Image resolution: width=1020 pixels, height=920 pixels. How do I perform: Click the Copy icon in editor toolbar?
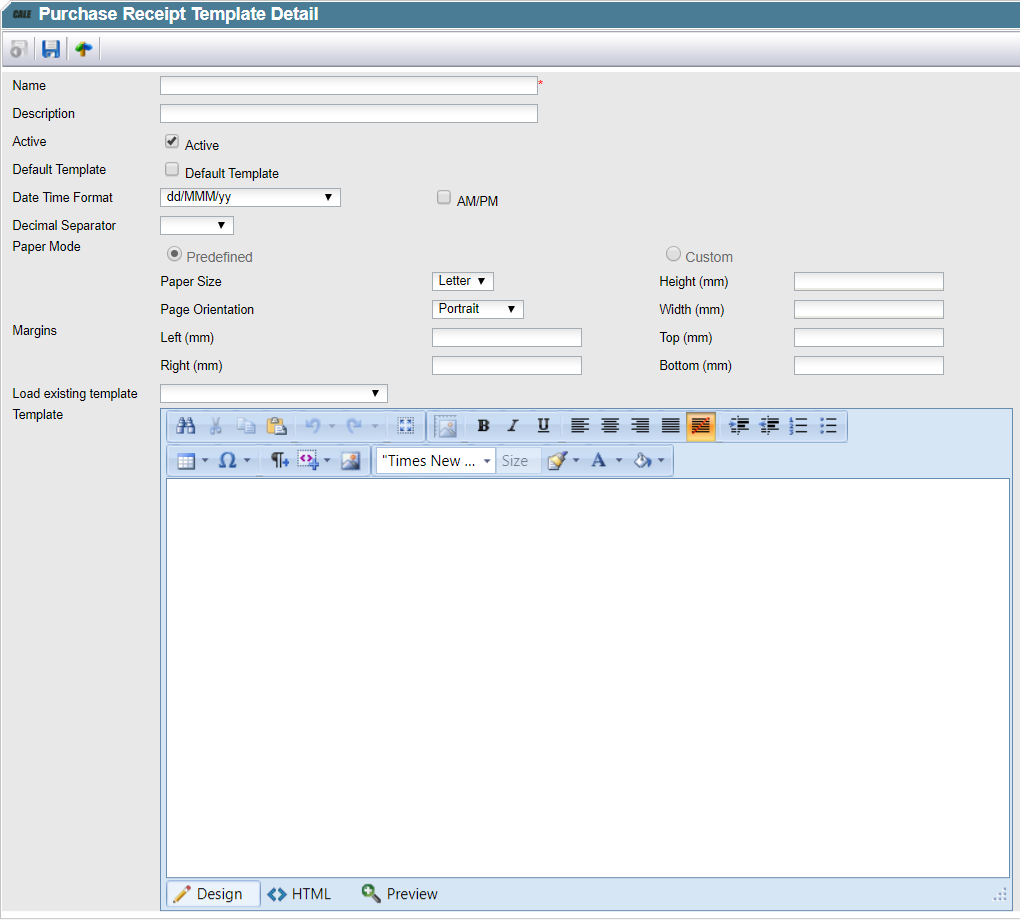point(246,426)
